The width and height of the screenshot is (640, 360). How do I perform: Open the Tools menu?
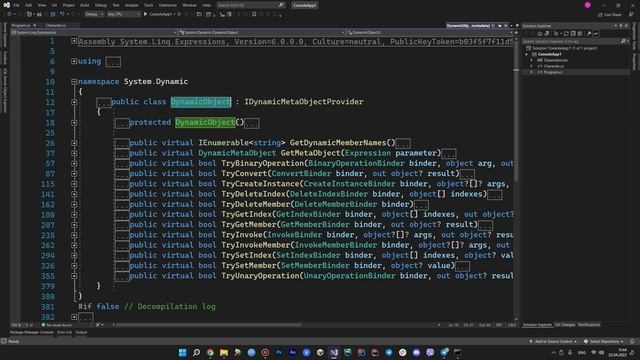pos(149,5)
